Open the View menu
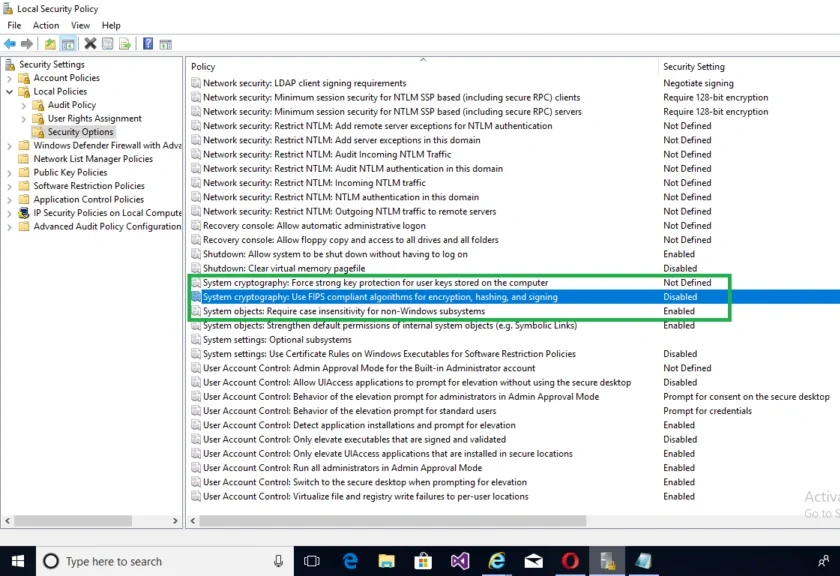This screenshot has height=576, width=840. click(80, 25)
